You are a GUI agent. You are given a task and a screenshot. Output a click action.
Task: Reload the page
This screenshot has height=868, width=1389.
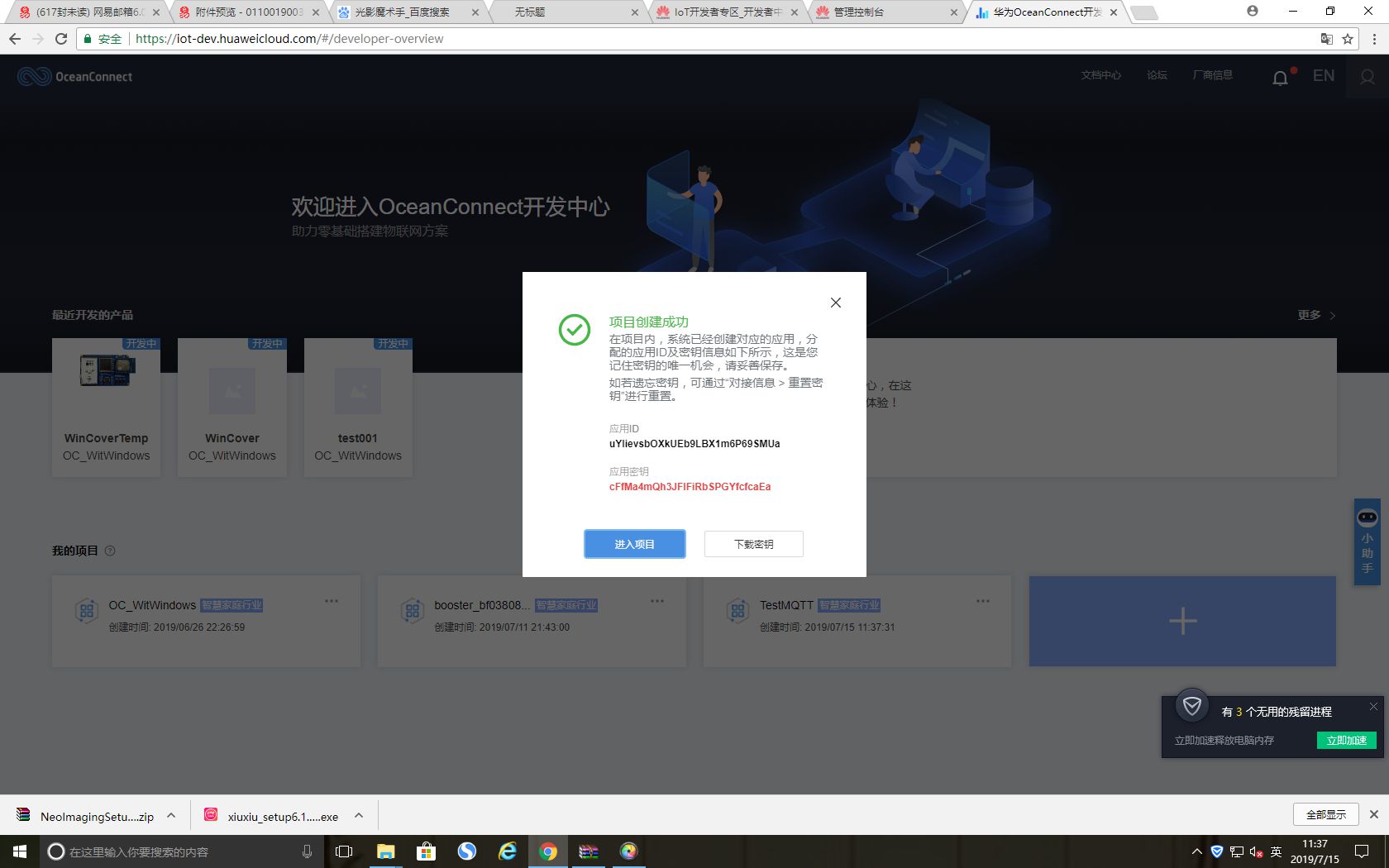[x=61, y=39]
